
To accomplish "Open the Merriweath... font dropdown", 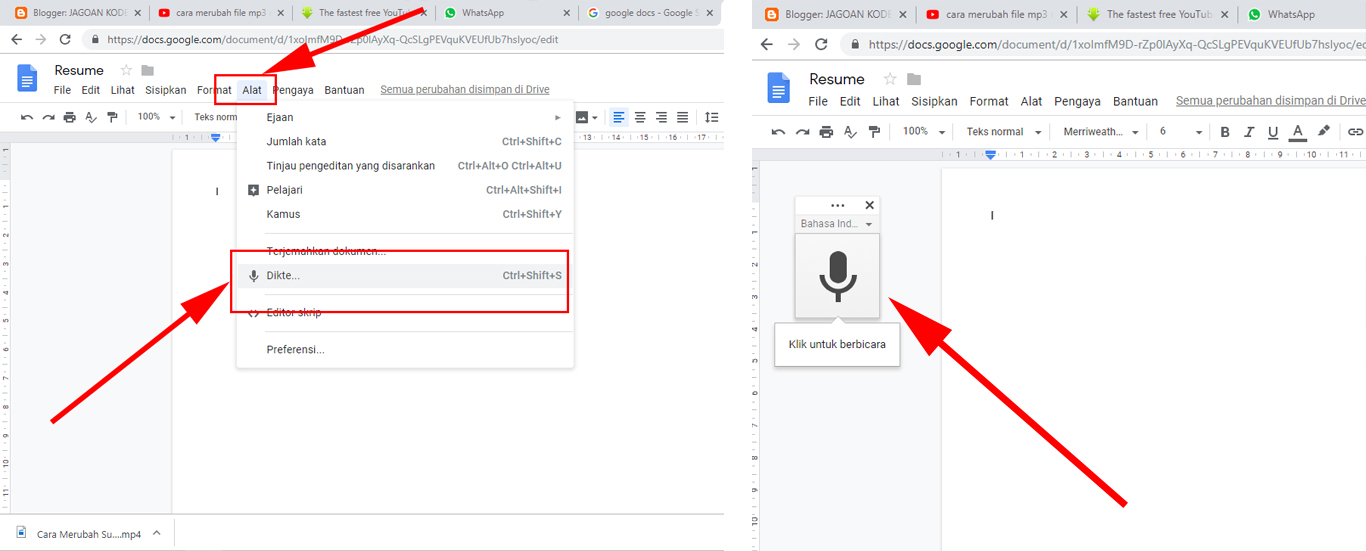I will [1100, 131].
